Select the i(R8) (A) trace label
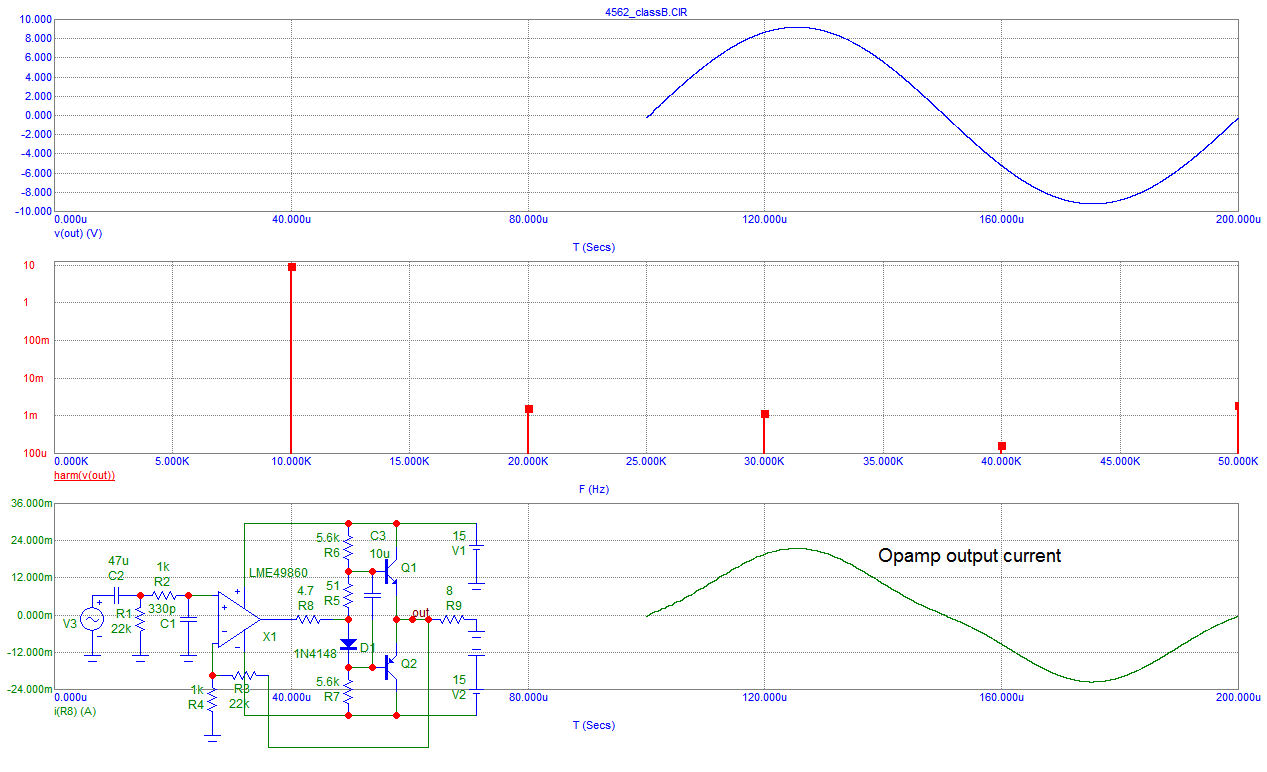This screenshot has height=772, width=1267. tap(75, 712)
